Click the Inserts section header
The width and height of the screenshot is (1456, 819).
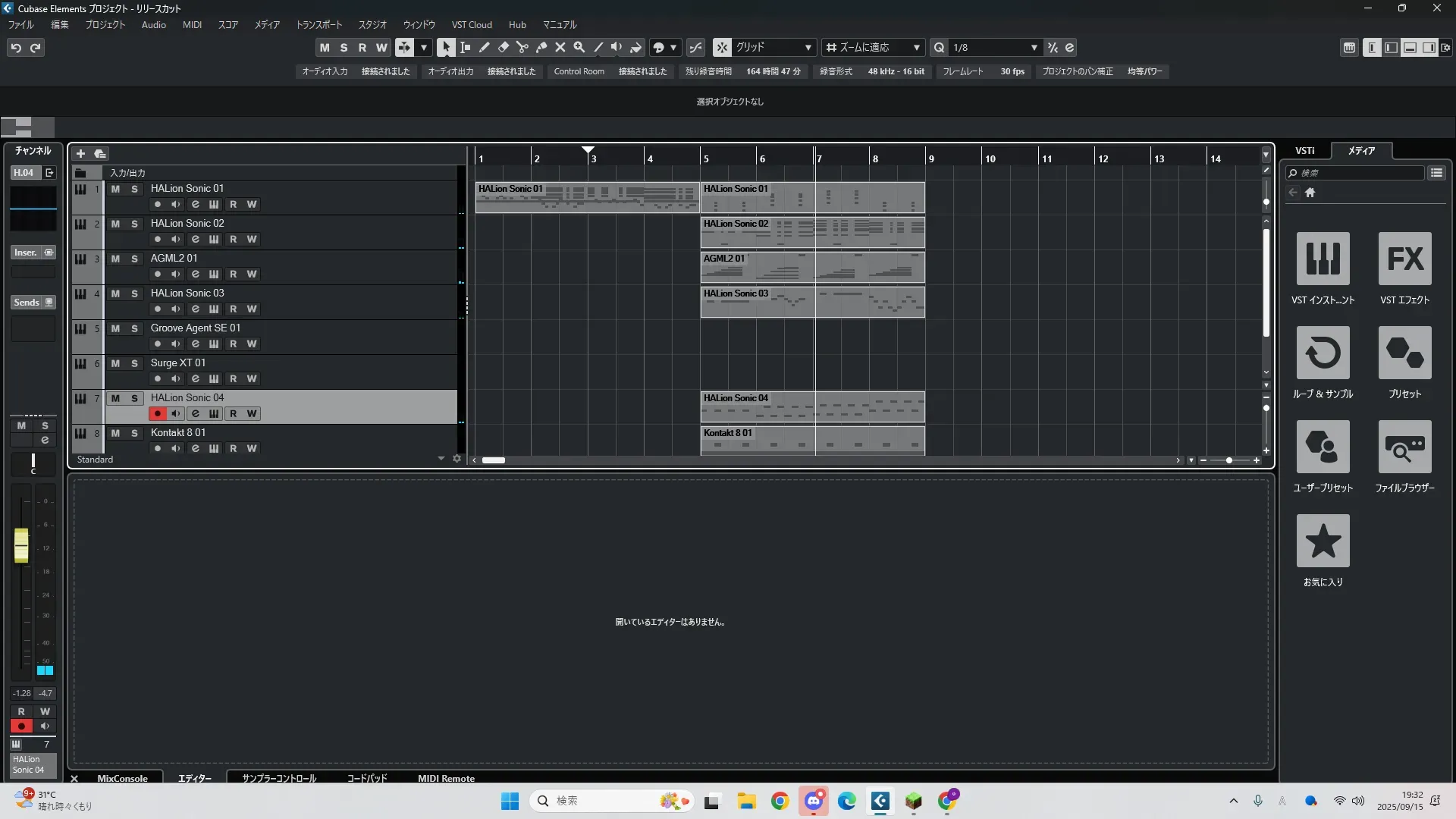click(26, 253)
